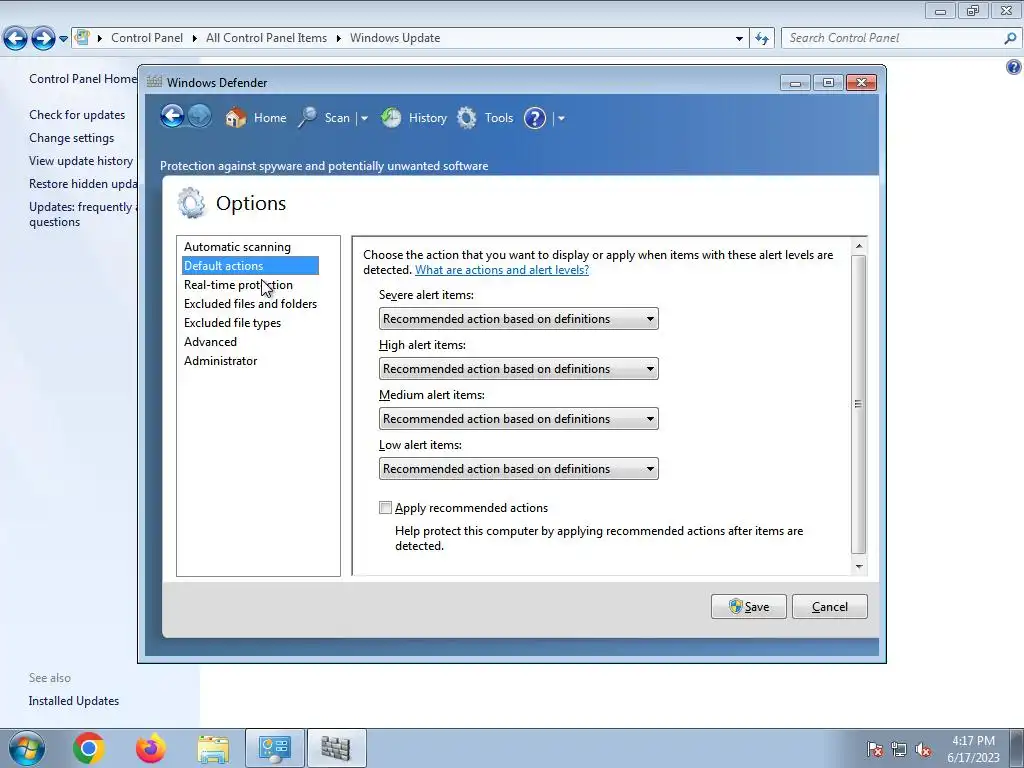
Task: Open Windows Defender help icon
Action: pyautogui.click(x=535, y=118)
